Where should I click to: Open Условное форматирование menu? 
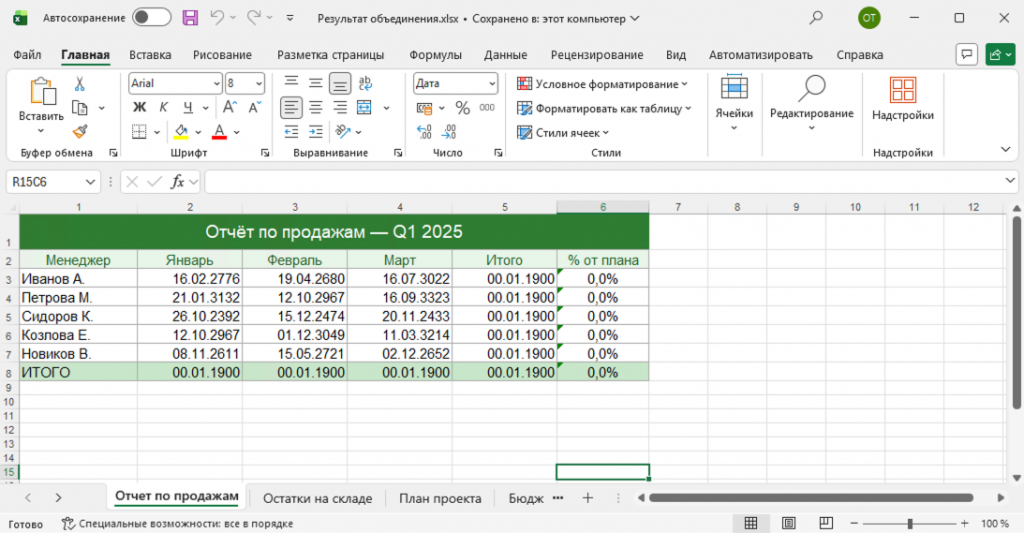pos(602,84)
